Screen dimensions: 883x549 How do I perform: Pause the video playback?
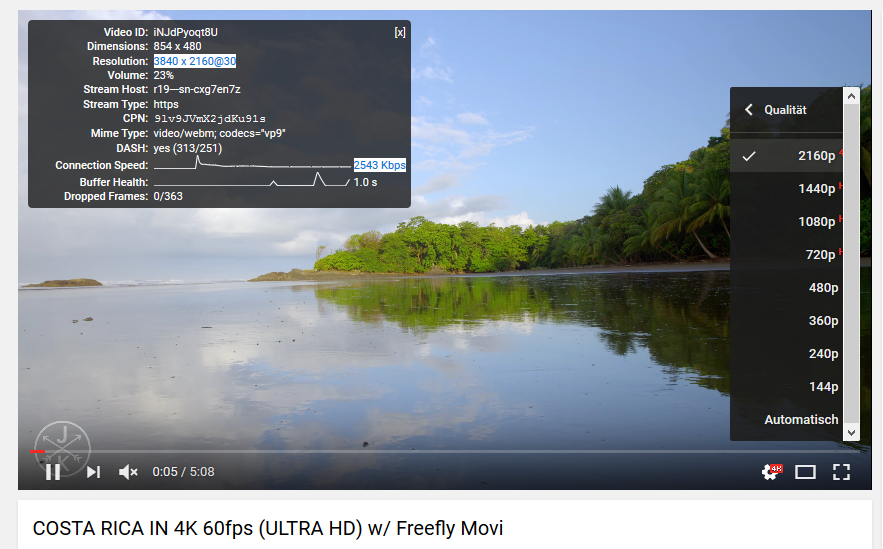(53, 472)
